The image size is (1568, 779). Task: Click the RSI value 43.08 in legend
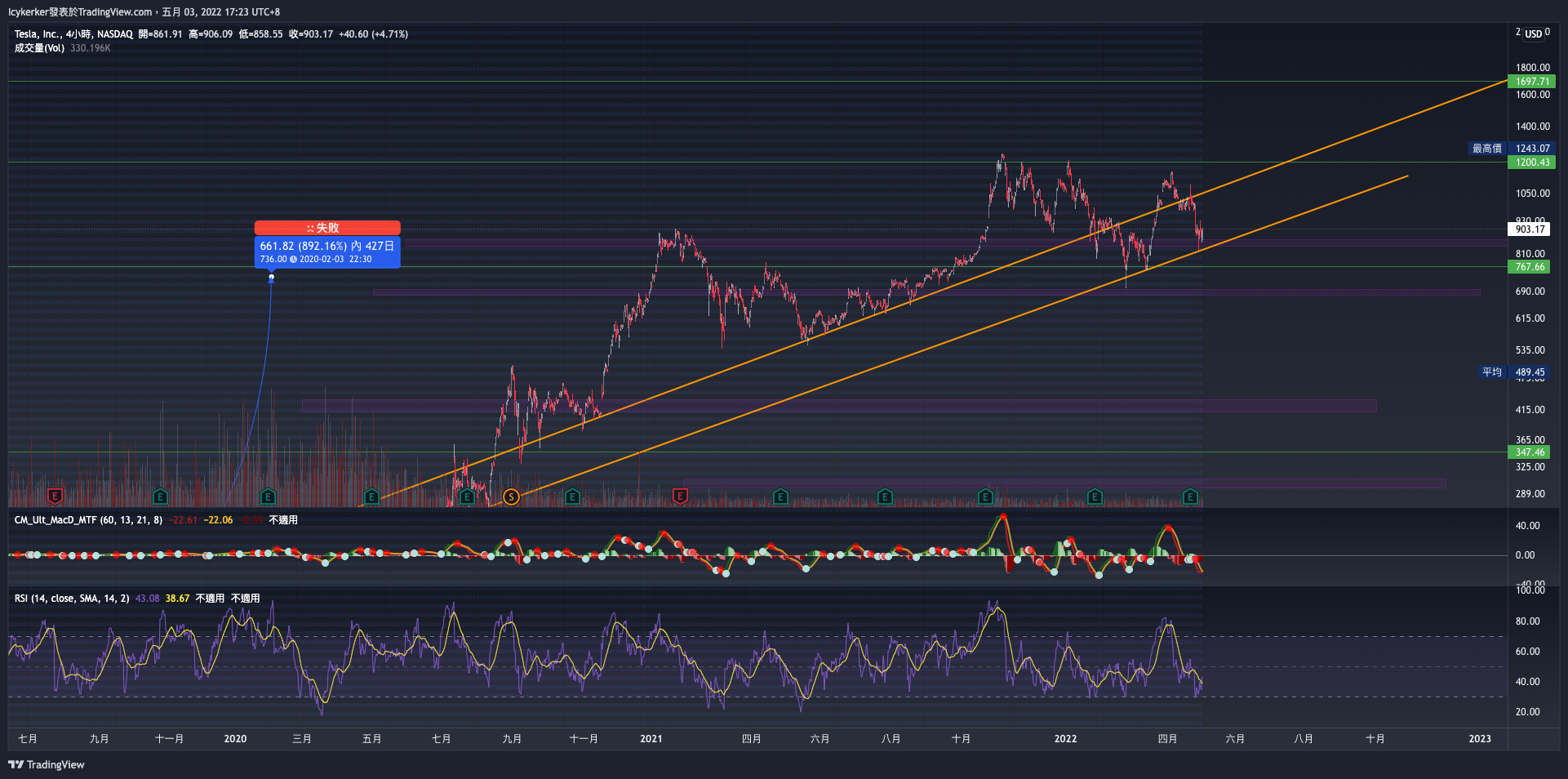tap(148, 599)
